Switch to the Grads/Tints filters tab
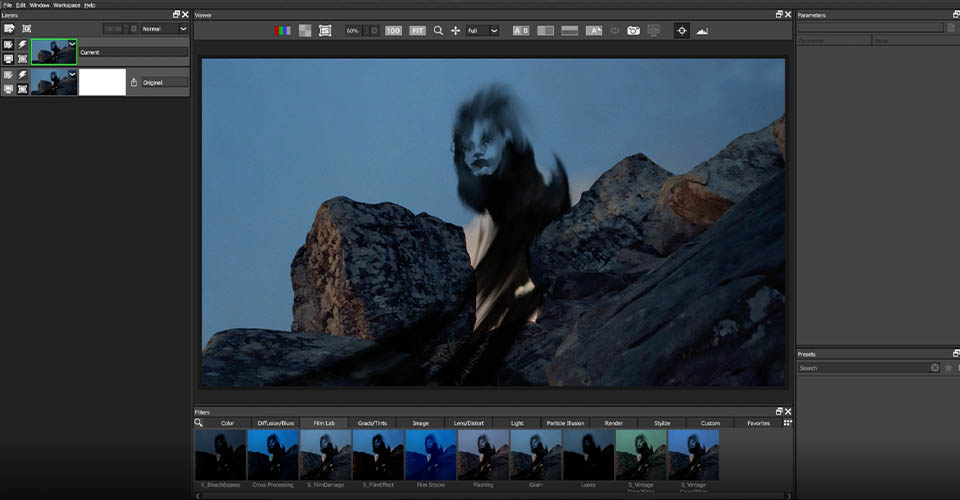 click(372, 423)
